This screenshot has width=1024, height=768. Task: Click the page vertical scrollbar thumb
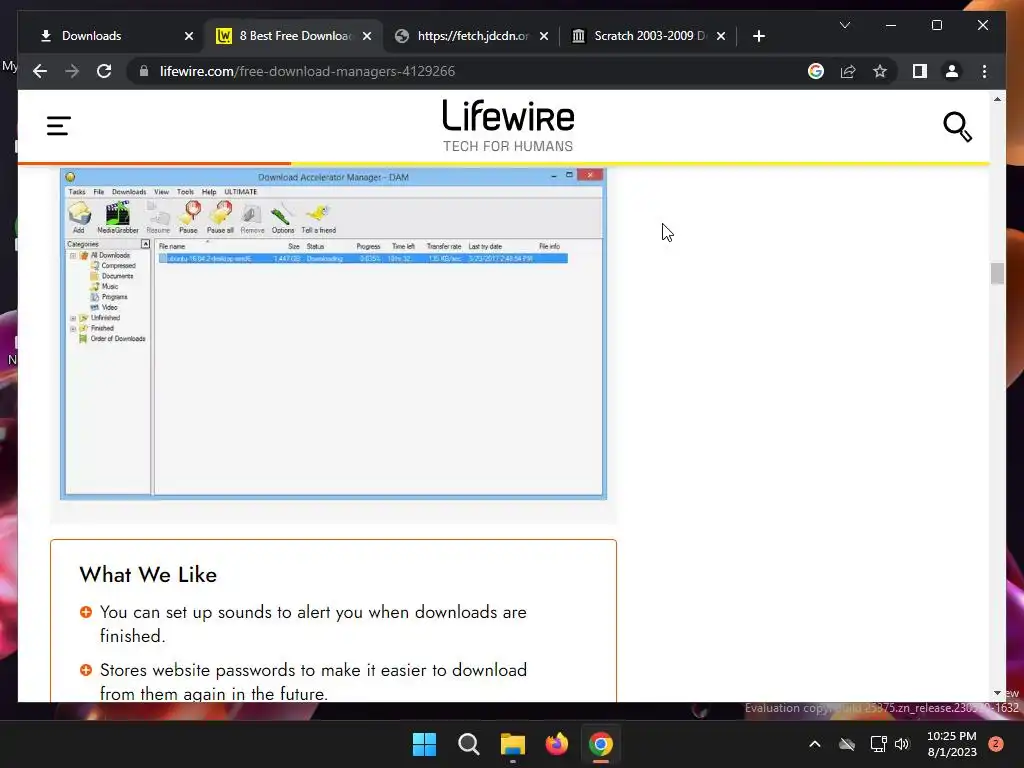(x=997, y=274)
